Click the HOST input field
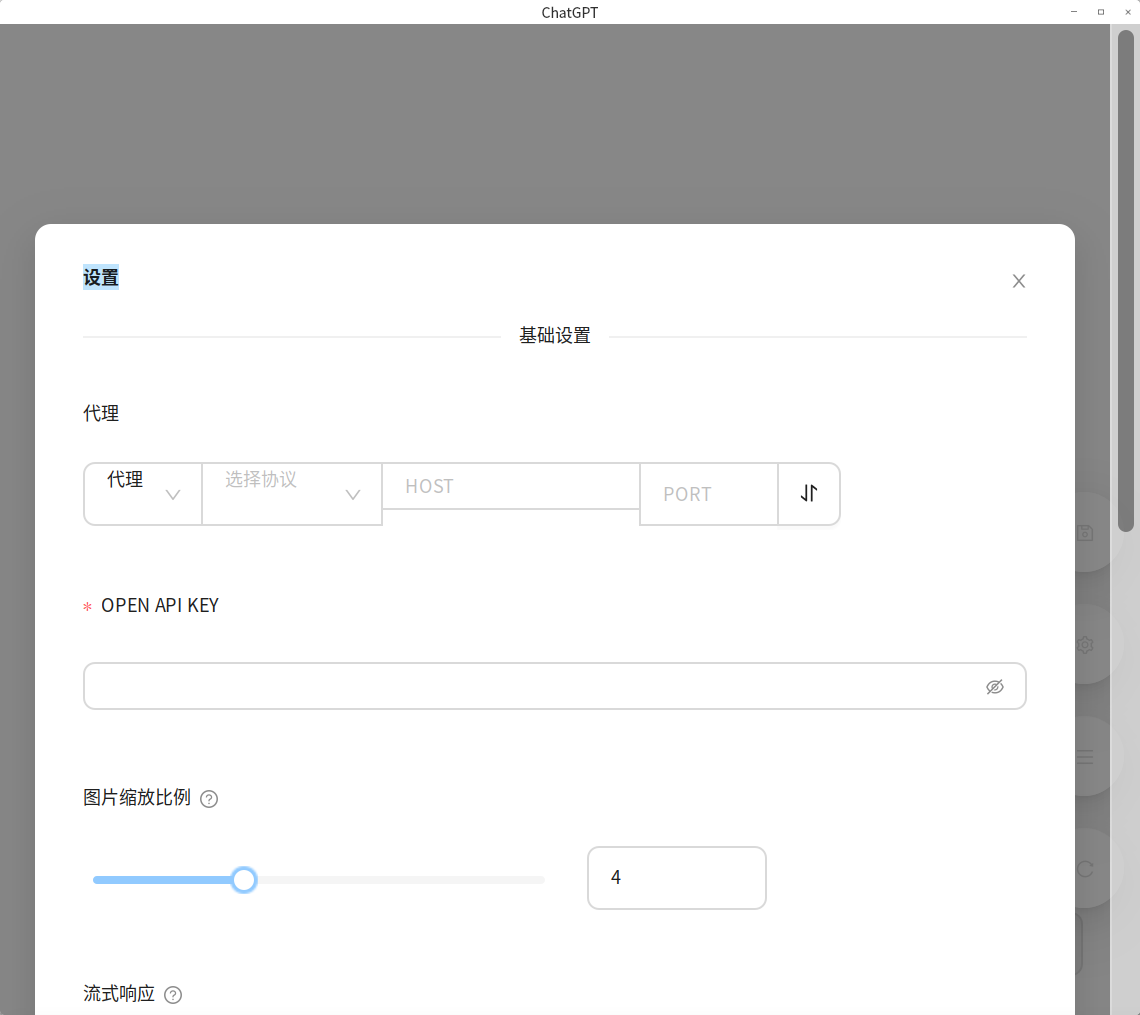 [x=510, y=486]
